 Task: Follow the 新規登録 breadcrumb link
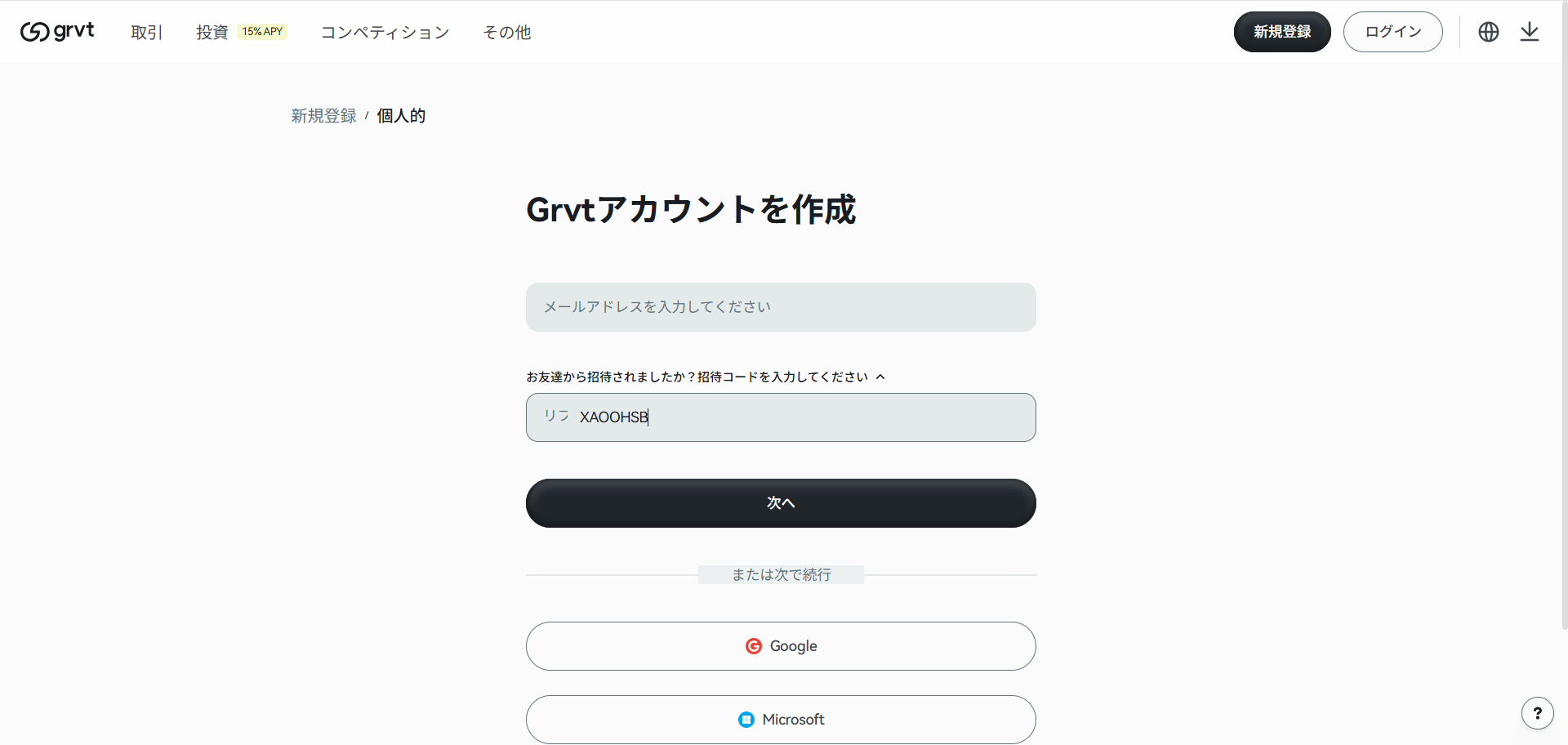(x=323, y=115)
